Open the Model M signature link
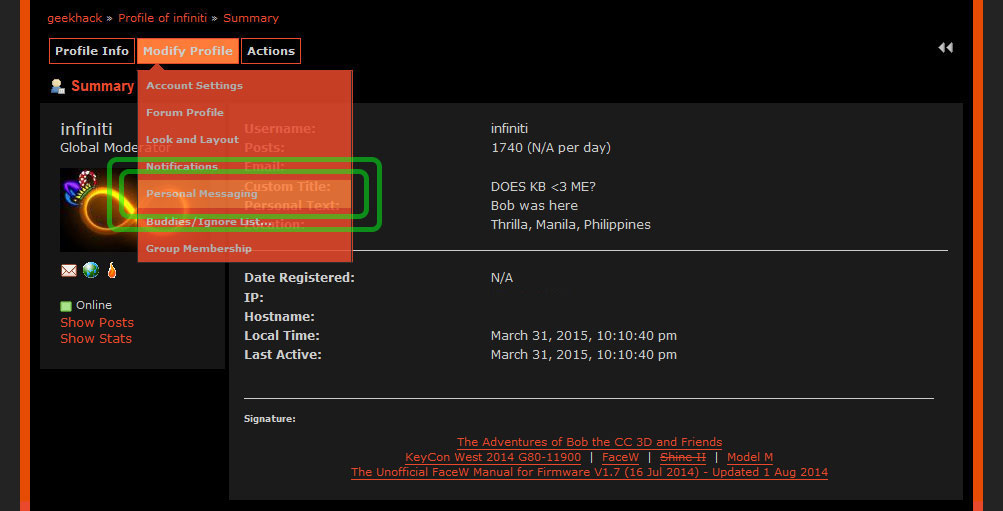Image resolution: width=1003 pixels, height=511 pixels. (x=750, y=457)
